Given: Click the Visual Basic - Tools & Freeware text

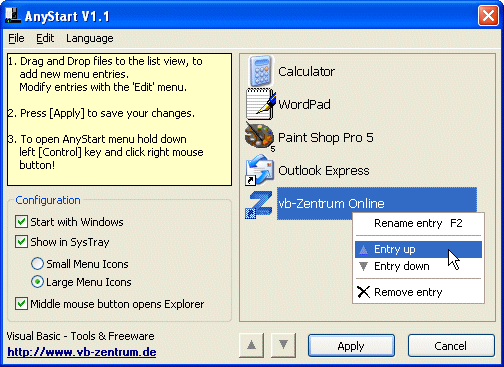Looking at the screenshot, I should point(80,336).
